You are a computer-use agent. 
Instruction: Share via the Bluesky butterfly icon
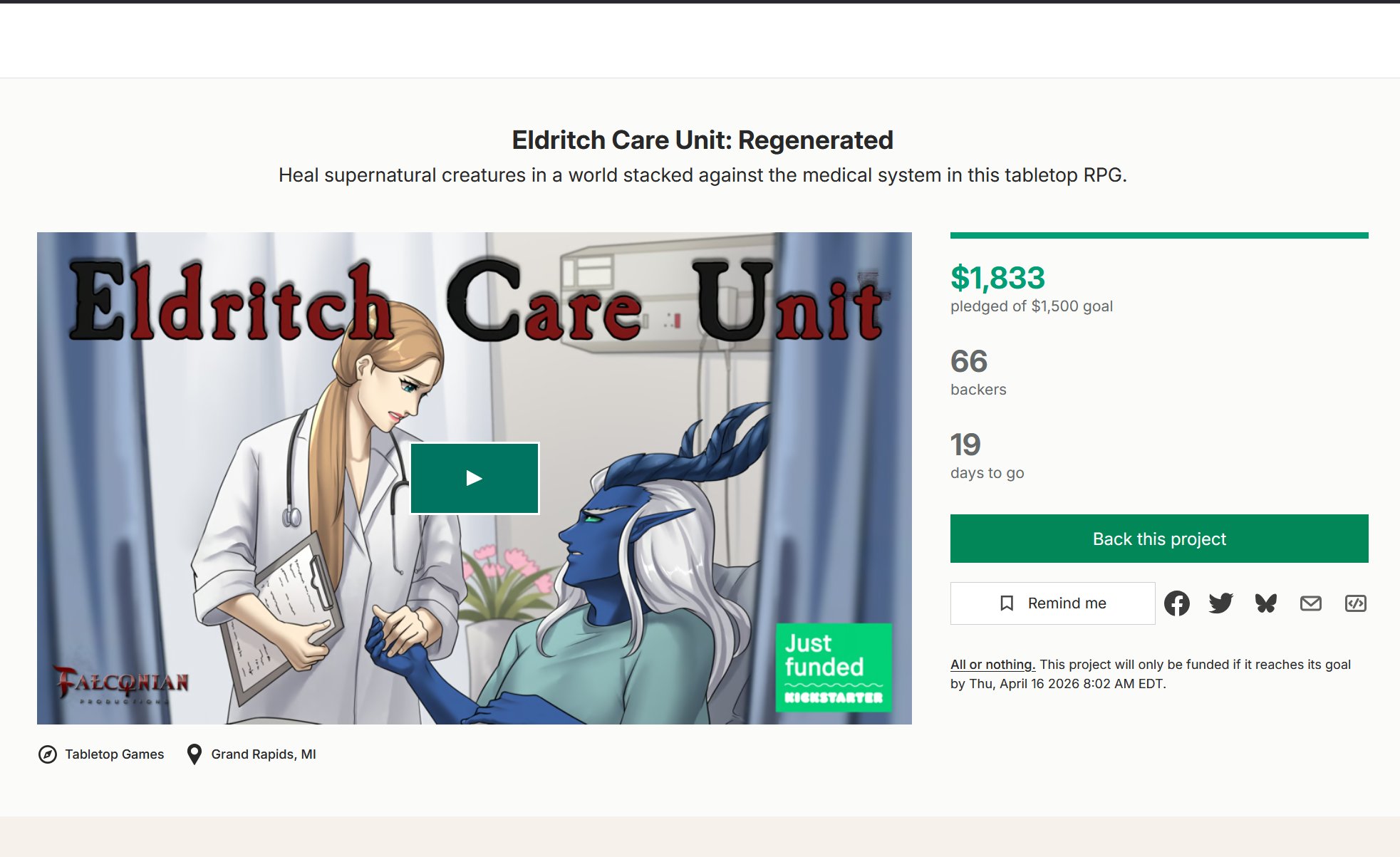click(x=1265, y=603)
